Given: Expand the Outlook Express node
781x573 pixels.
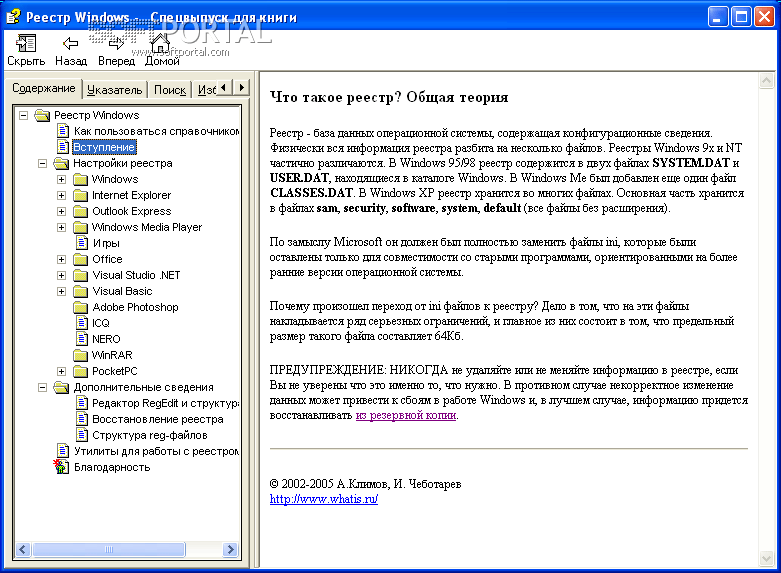Looking at the screenshot, I should click(x=61, y=211).
